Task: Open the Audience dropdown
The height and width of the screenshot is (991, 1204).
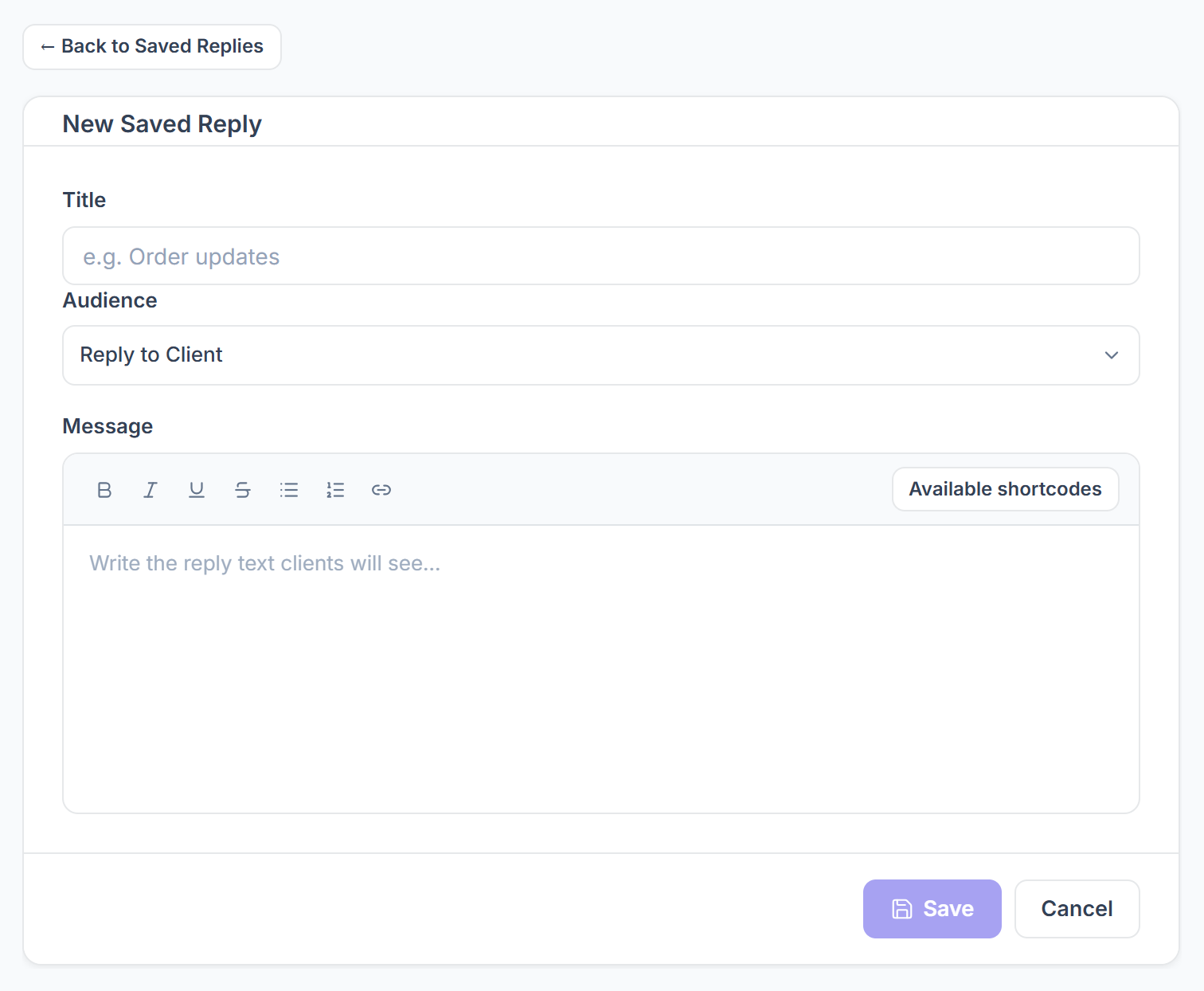Action: (601, 355)
